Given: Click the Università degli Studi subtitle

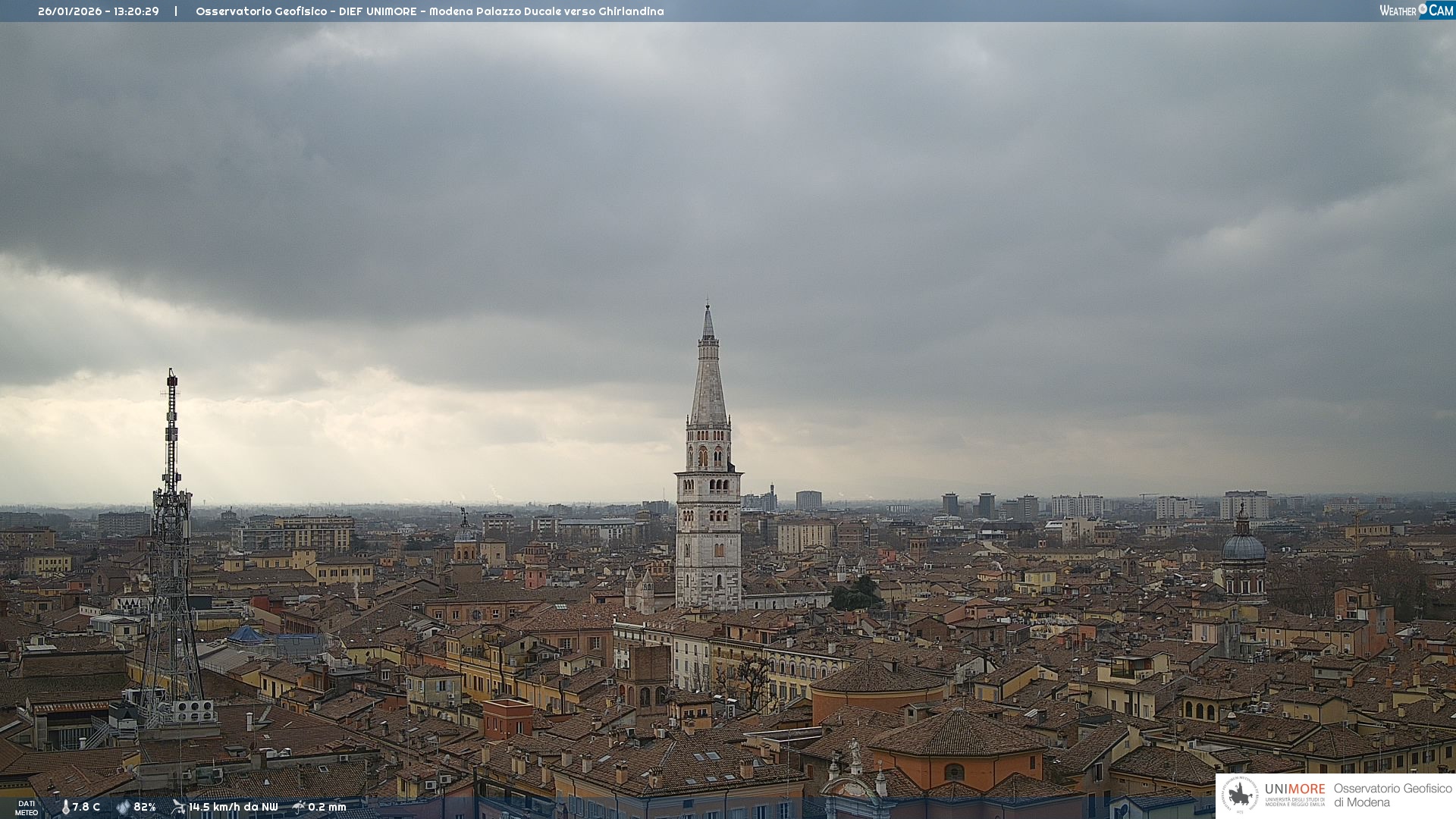Looking at the screenshot, I should 1294,802.
